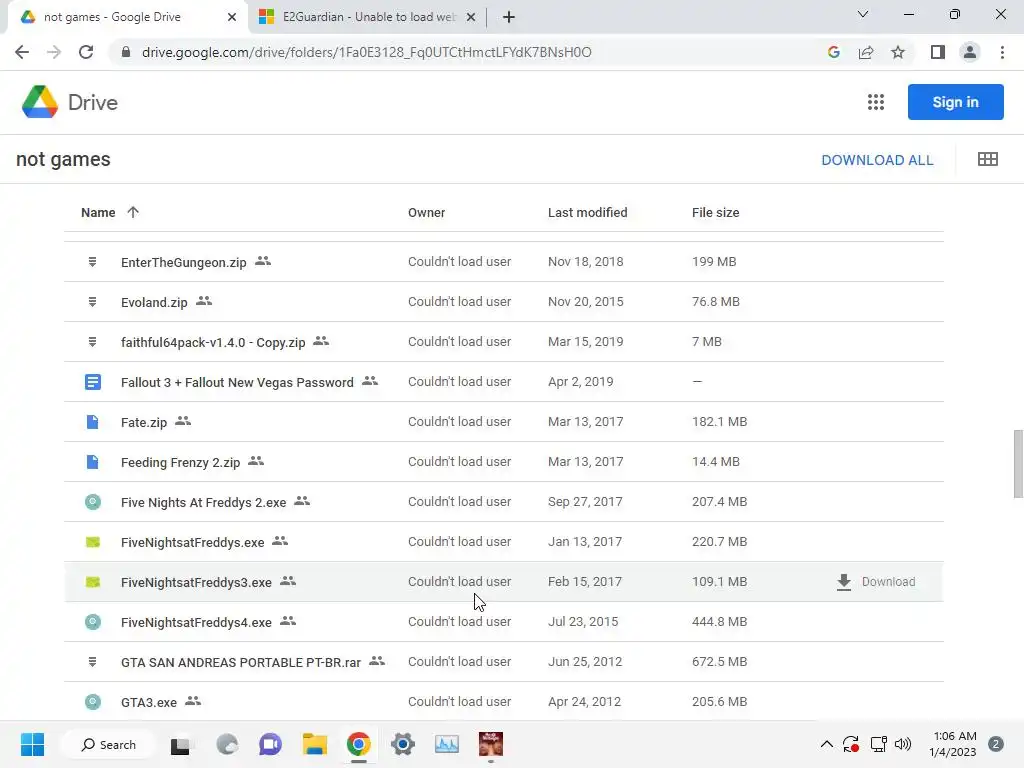Click the Fate.zip blue file icon
1024x768 pixels.
click(x=93, y=422)
